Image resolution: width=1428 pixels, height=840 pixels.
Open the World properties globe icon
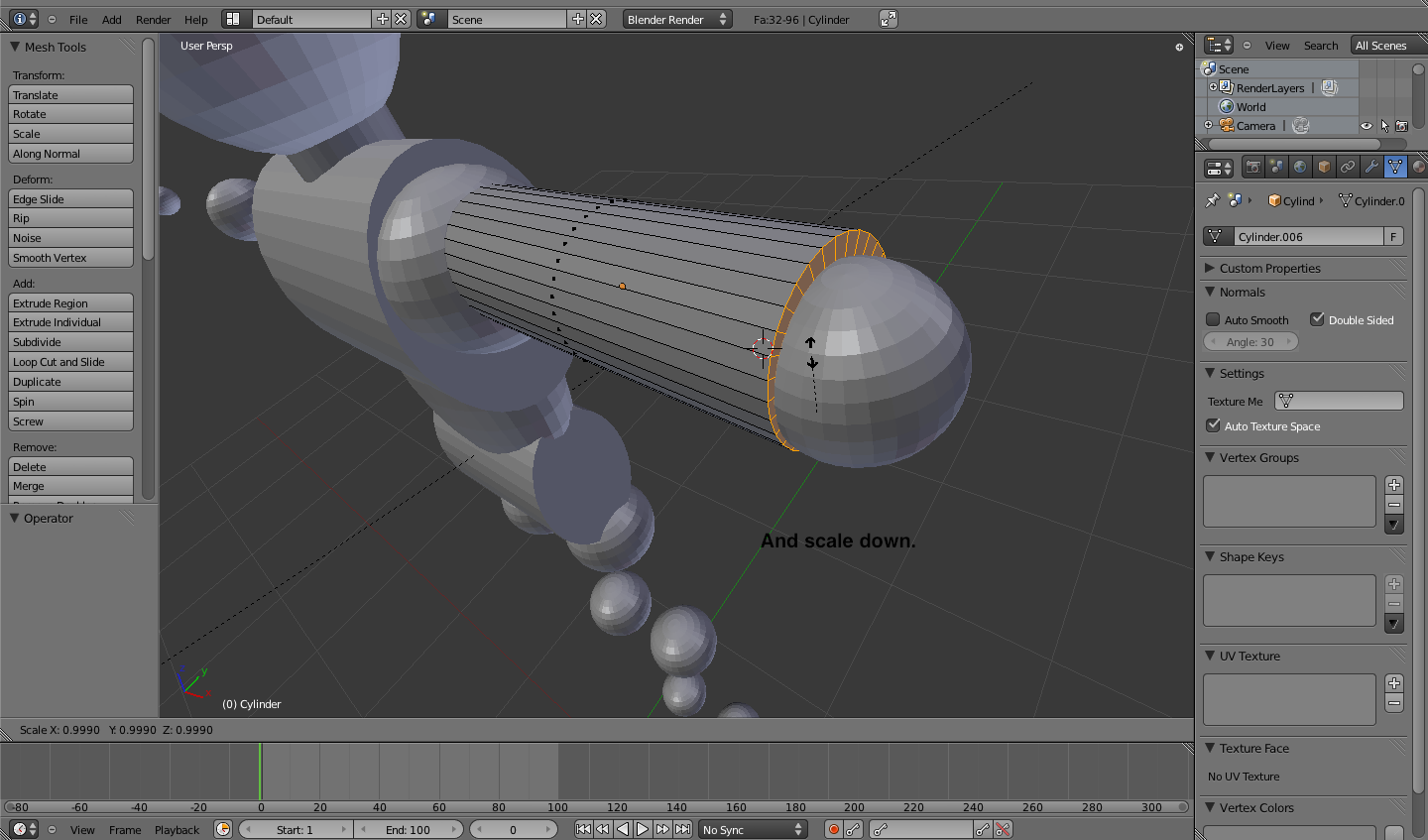[1299, 167]
